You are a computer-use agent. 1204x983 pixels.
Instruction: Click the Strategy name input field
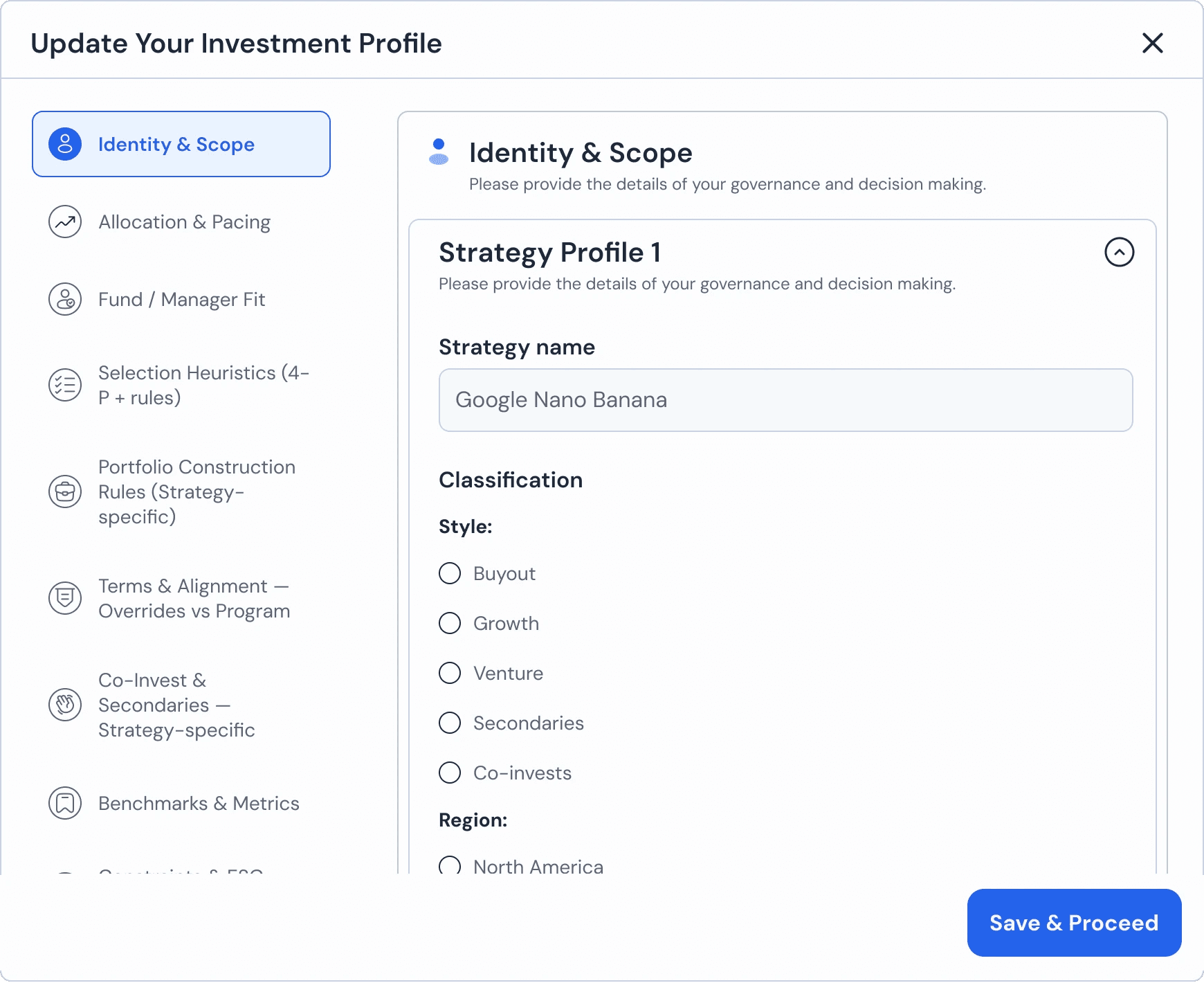(x=785, y=400)
